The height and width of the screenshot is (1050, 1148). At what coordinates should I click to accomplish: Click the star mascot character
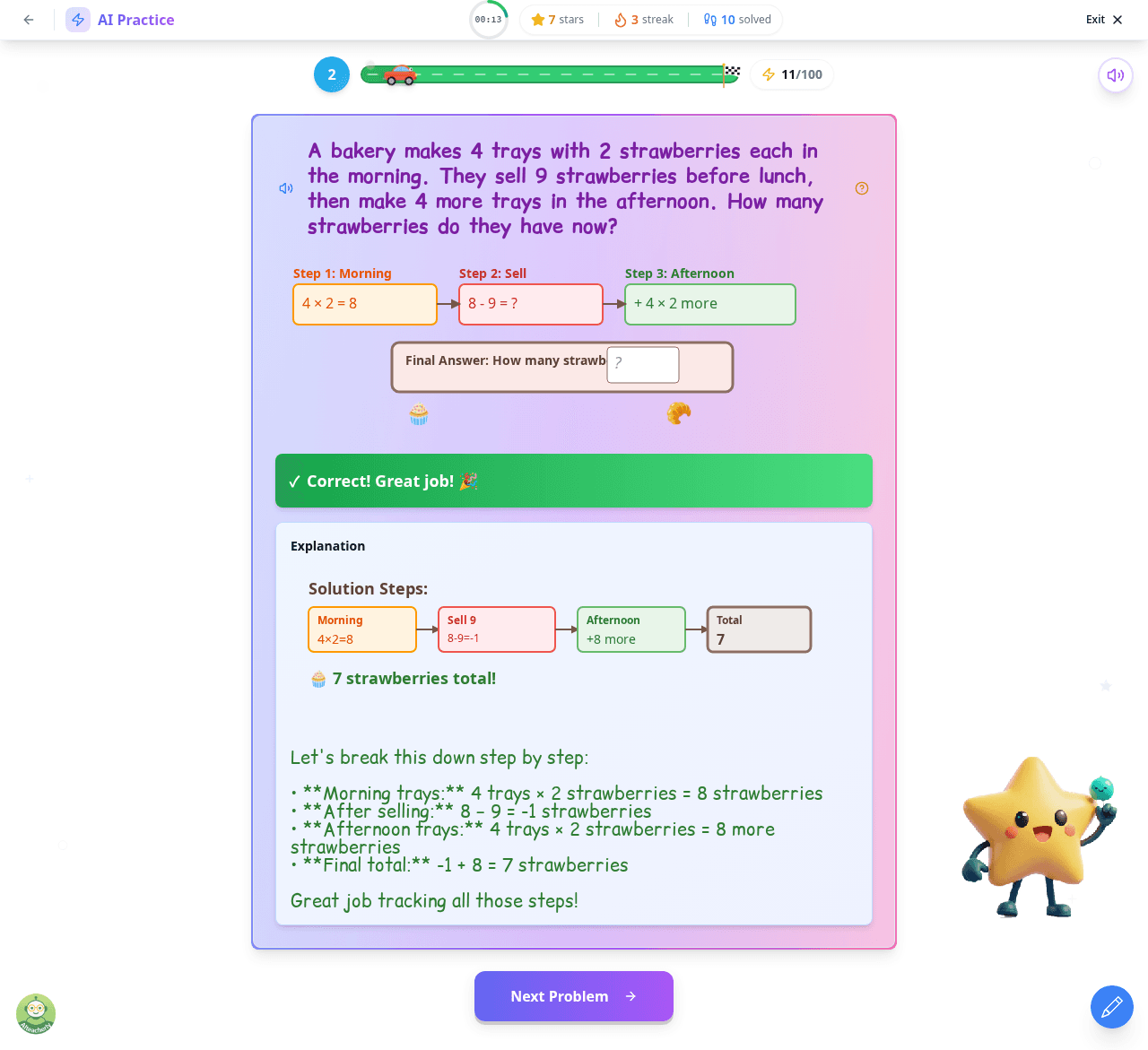coord(1039,837)
